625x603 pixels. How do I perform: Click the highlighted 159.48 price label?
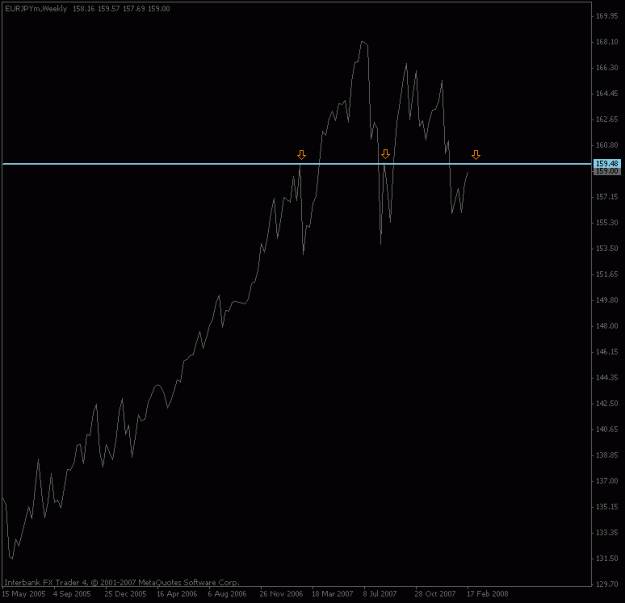click(607, 163)
